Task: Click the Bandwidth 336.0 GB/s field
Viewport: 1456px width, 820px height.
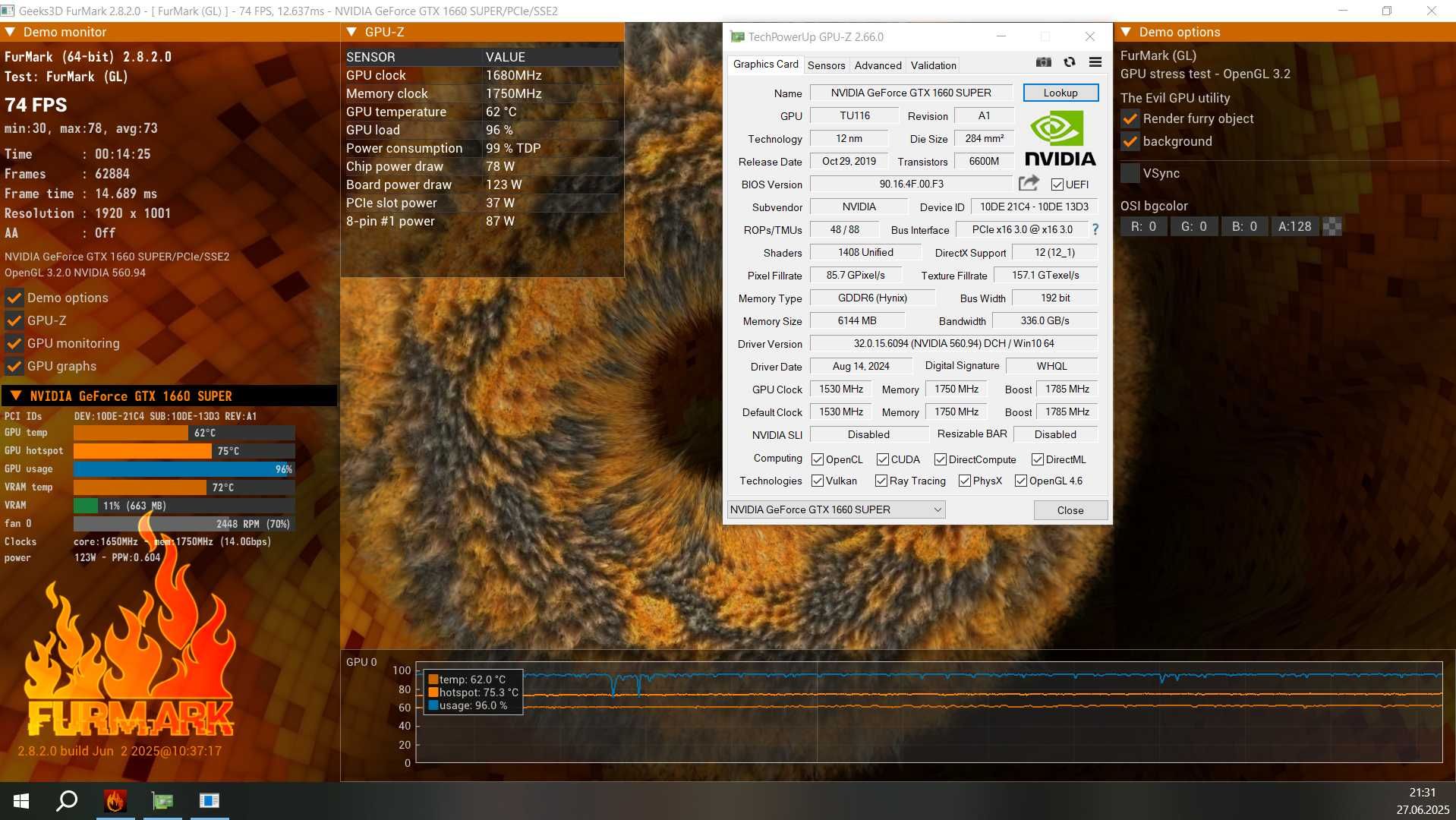Action: point(1045,321)
